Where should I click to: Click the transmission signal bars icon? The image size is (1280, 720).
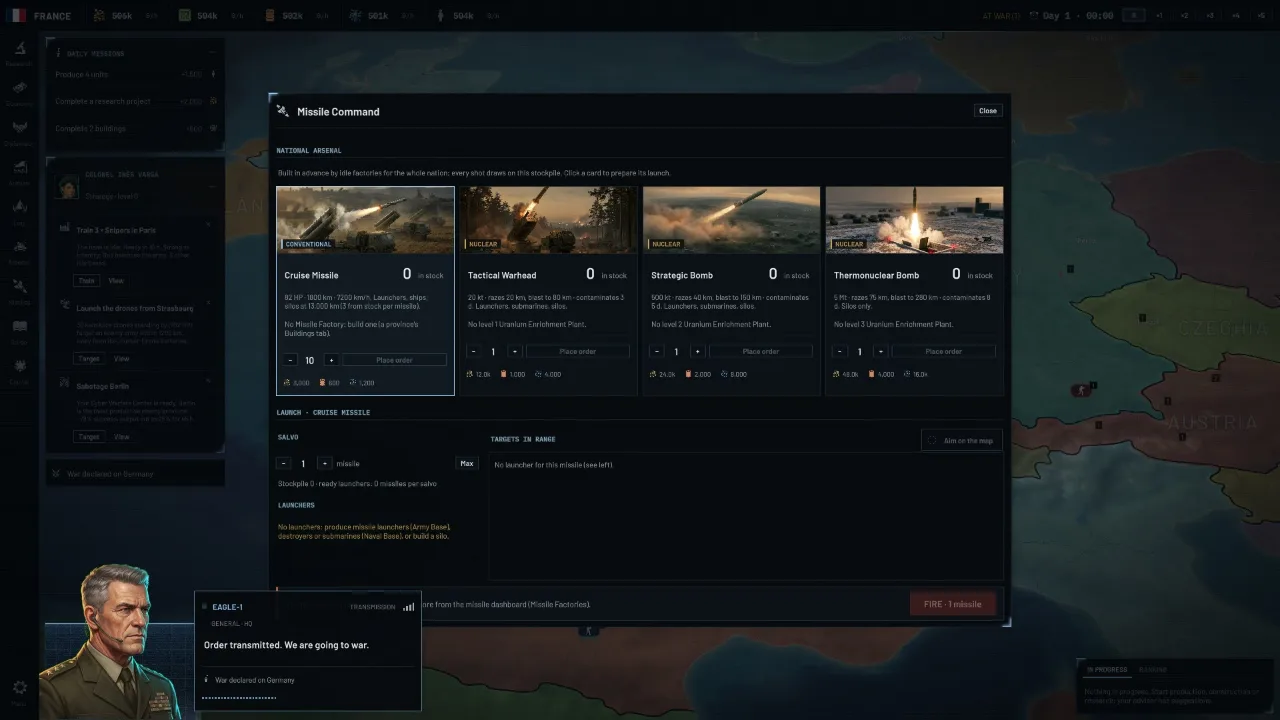click(408, 607)
